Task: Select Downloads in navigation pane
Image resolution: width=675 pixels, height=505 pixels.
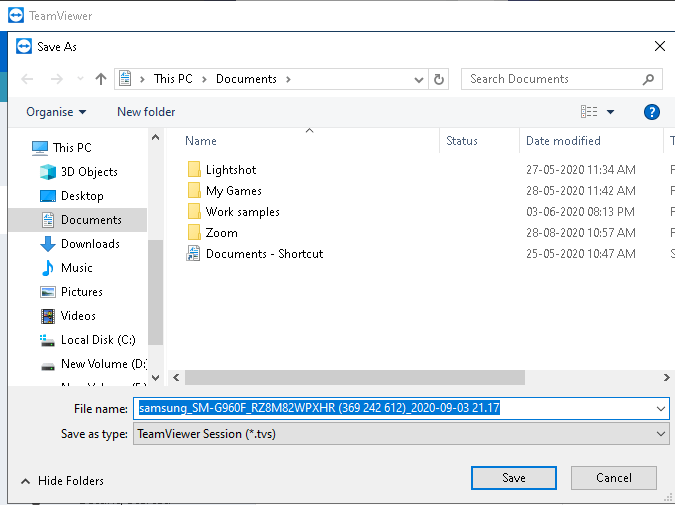Action: [x=90, y=244]
